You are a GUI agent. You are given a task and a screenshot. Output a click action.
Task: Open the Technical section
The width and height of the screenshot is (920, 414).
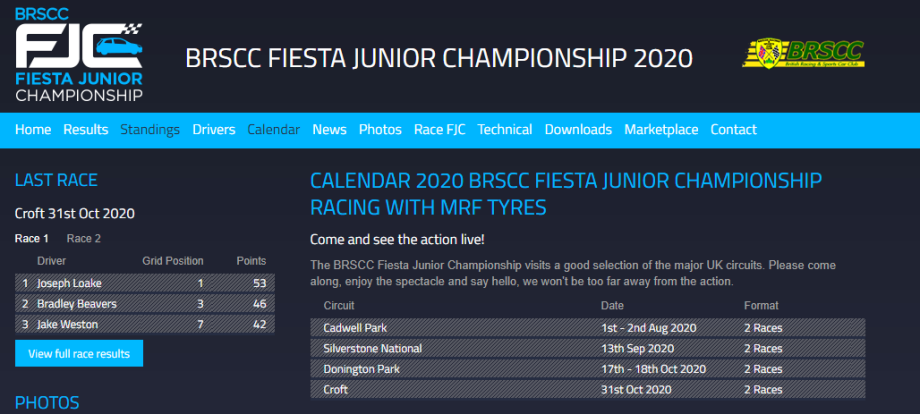505,130
